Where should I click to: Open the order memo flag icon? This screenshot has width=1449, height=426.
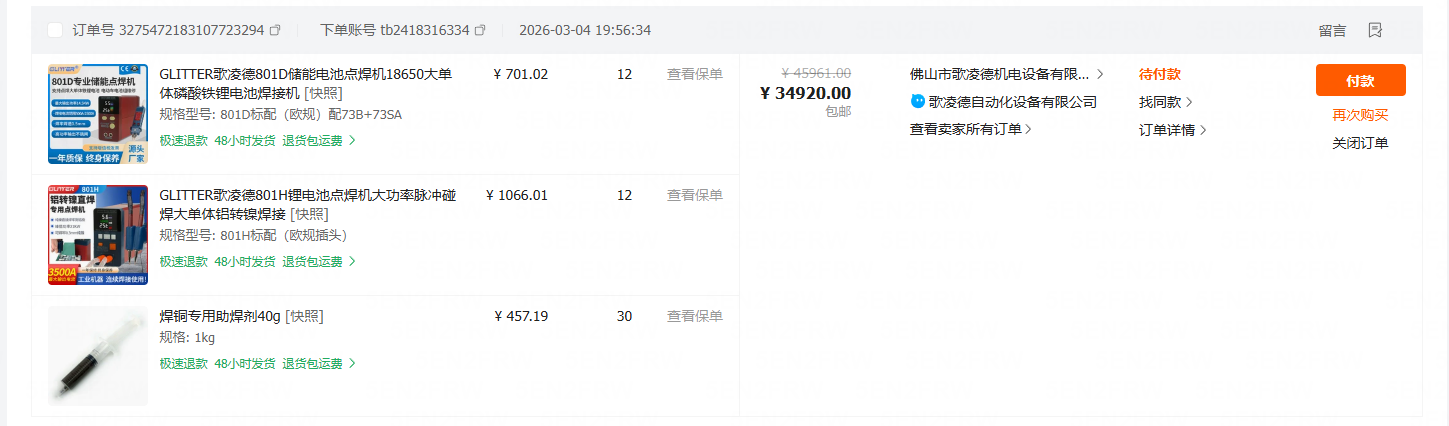pos(1375,30)
